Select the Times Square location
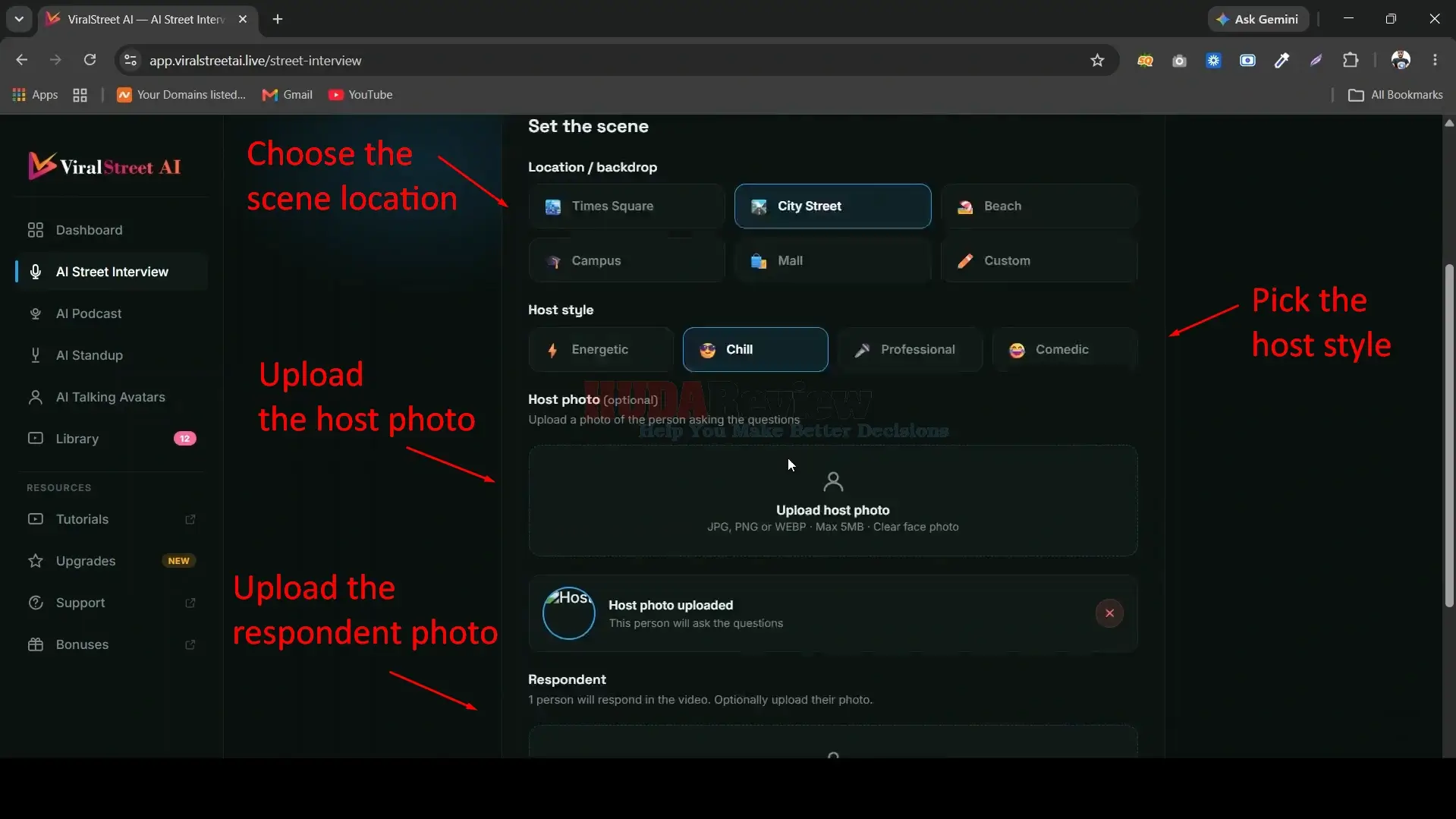The height and width of the screenshot is (819, 1456). pyautogui.click(x=626, y=206)
